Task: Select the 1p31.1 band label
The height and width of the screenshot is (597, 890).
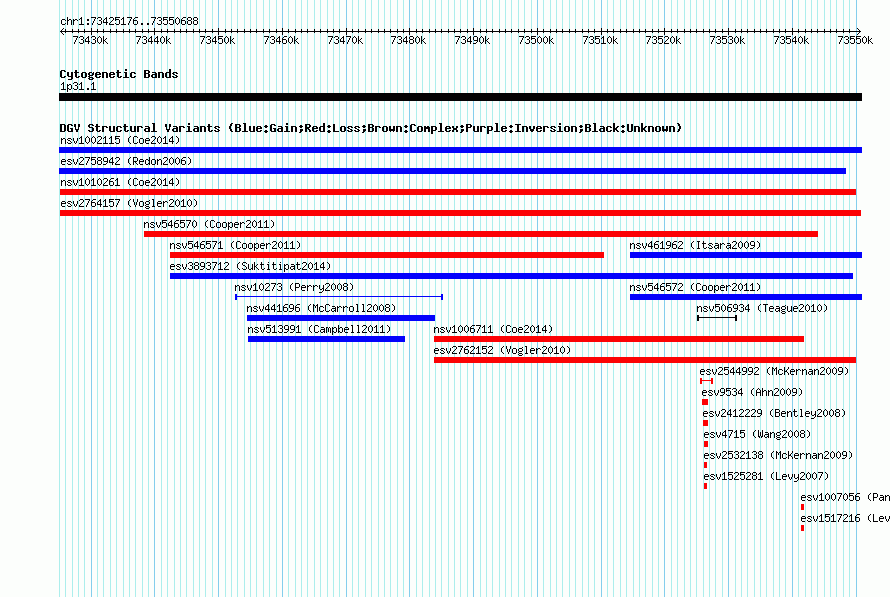Action: point(78,87)
